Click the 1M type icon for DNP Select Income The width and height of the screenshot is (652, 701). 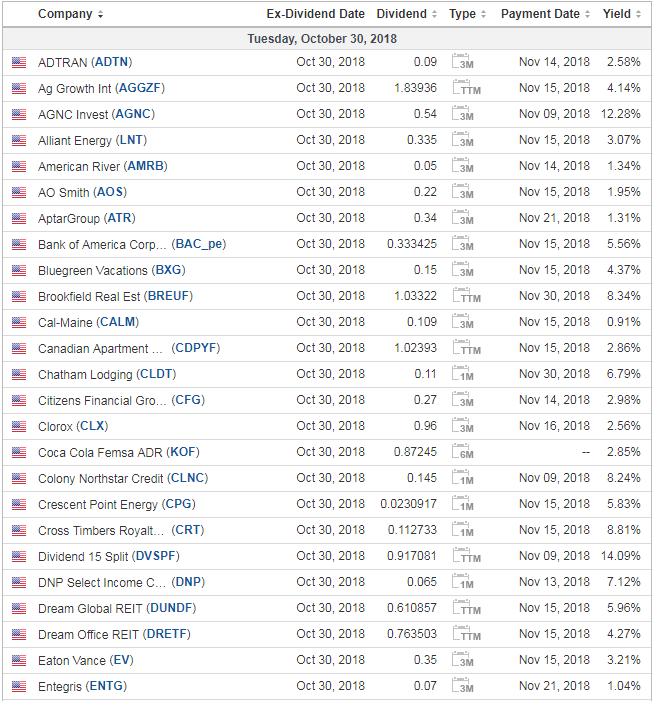[462, 581]
